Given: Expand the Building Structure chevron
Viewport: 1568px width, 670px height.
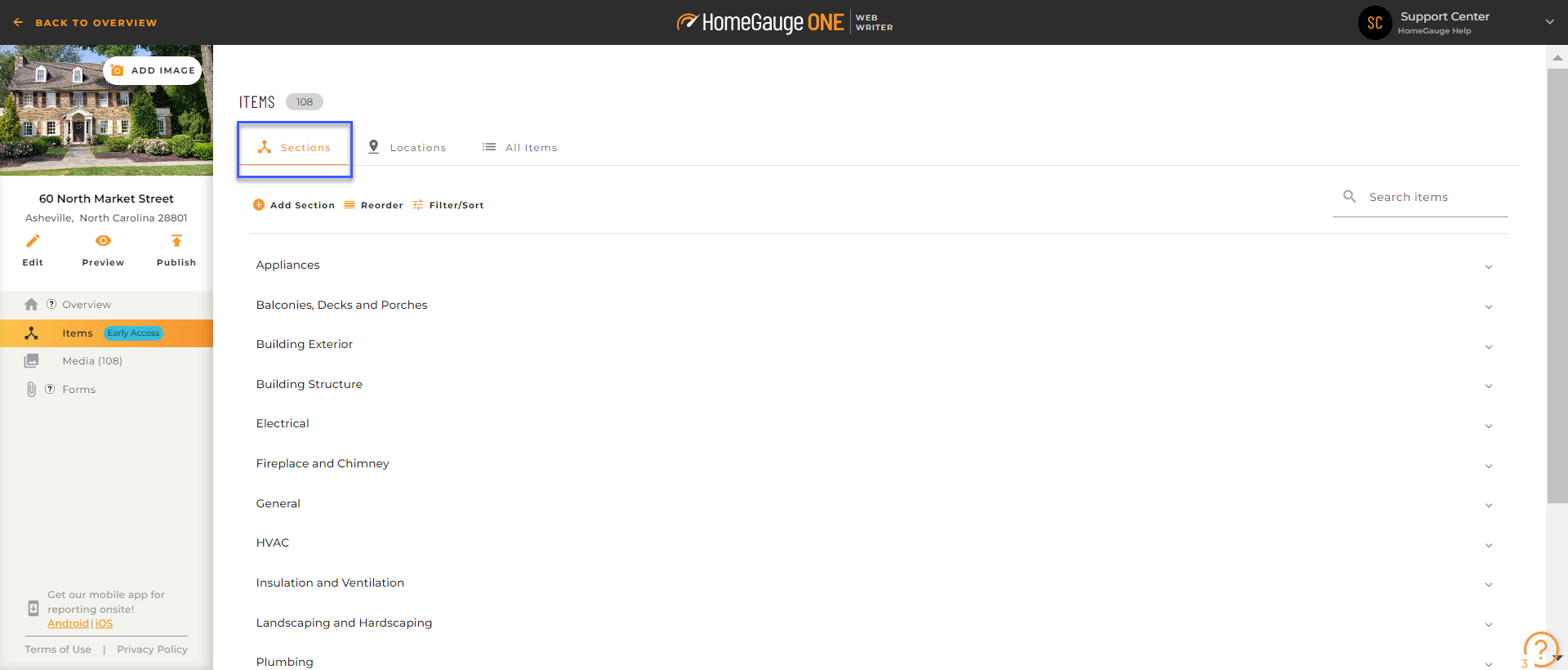Looking at the screenshot, I should [1489, 386].
